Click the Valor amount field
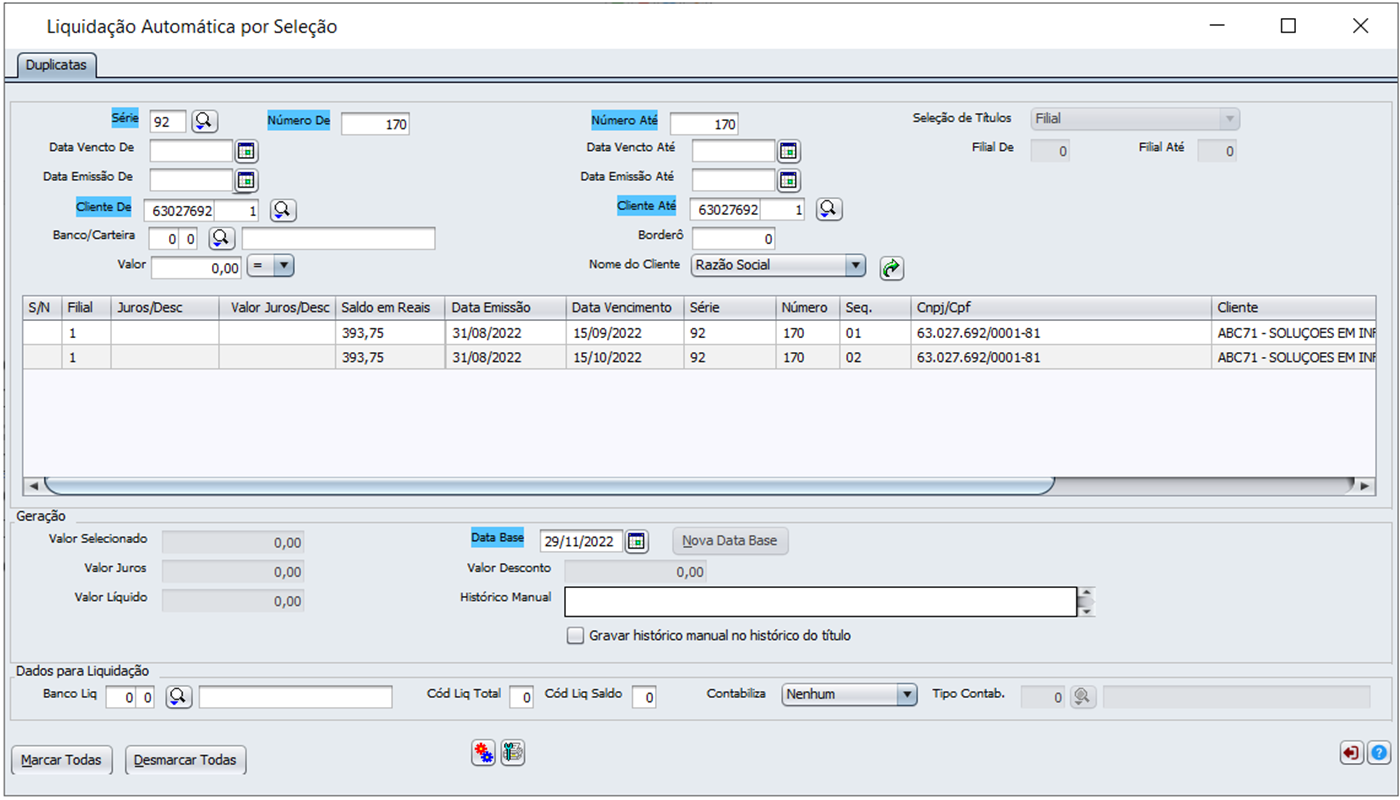This screenshot has width=1400, height=800. (196, 267)
